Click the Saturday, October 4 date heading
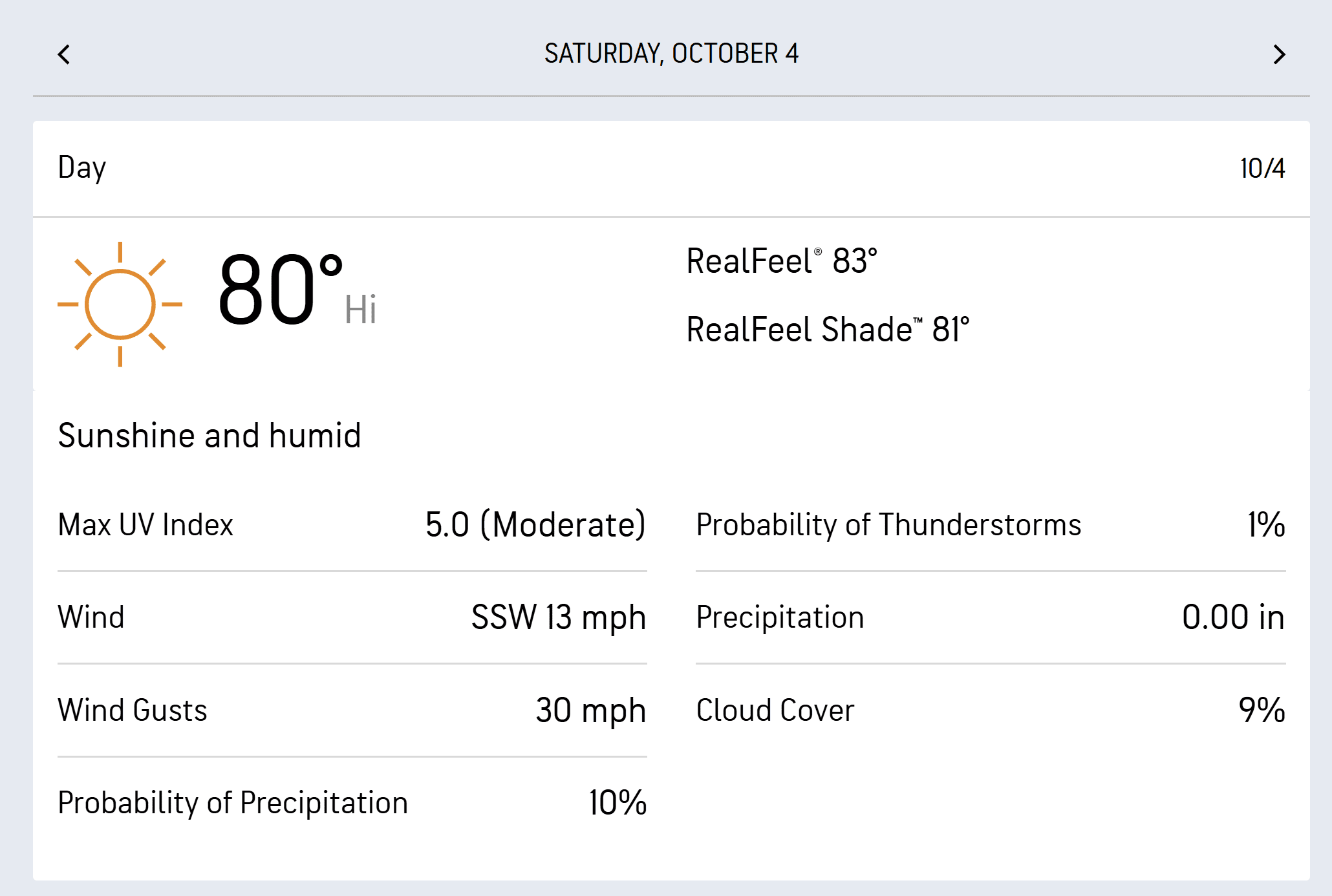The image size is (1332, 896). 671,54
